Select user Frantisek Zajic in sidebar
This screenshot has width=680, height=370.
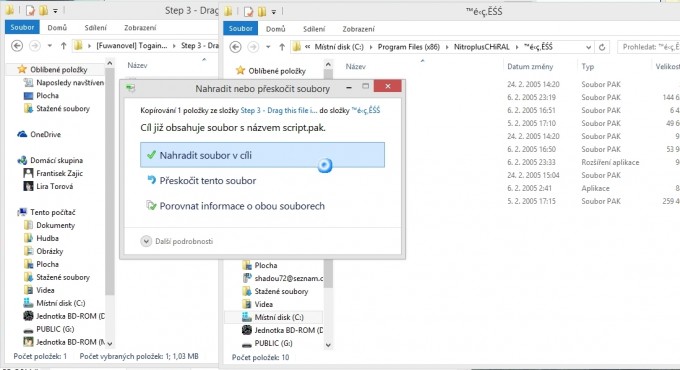(59, 174)
